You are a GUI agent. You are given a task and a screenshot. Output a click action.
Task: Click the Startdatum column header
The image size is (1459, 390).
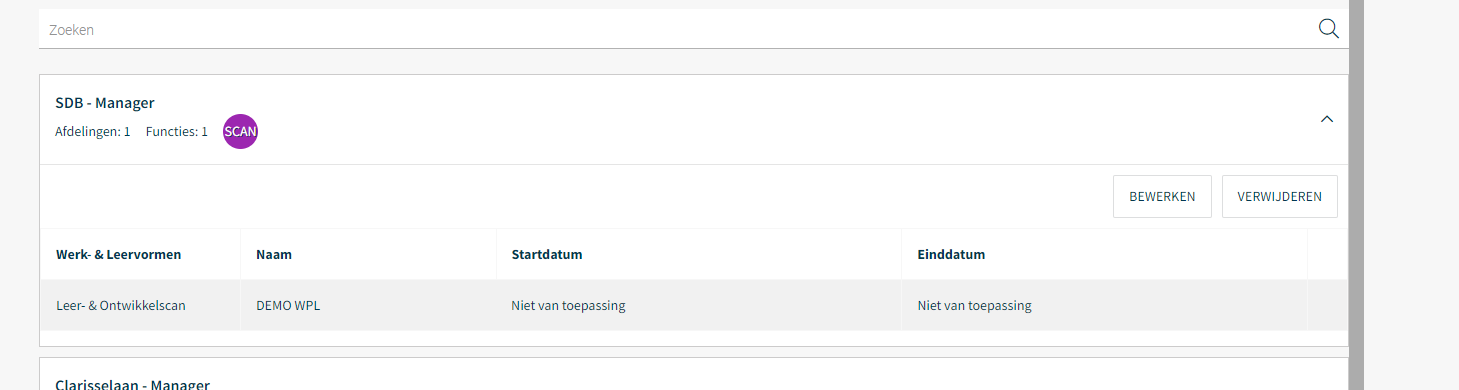(x=547, y=255)
